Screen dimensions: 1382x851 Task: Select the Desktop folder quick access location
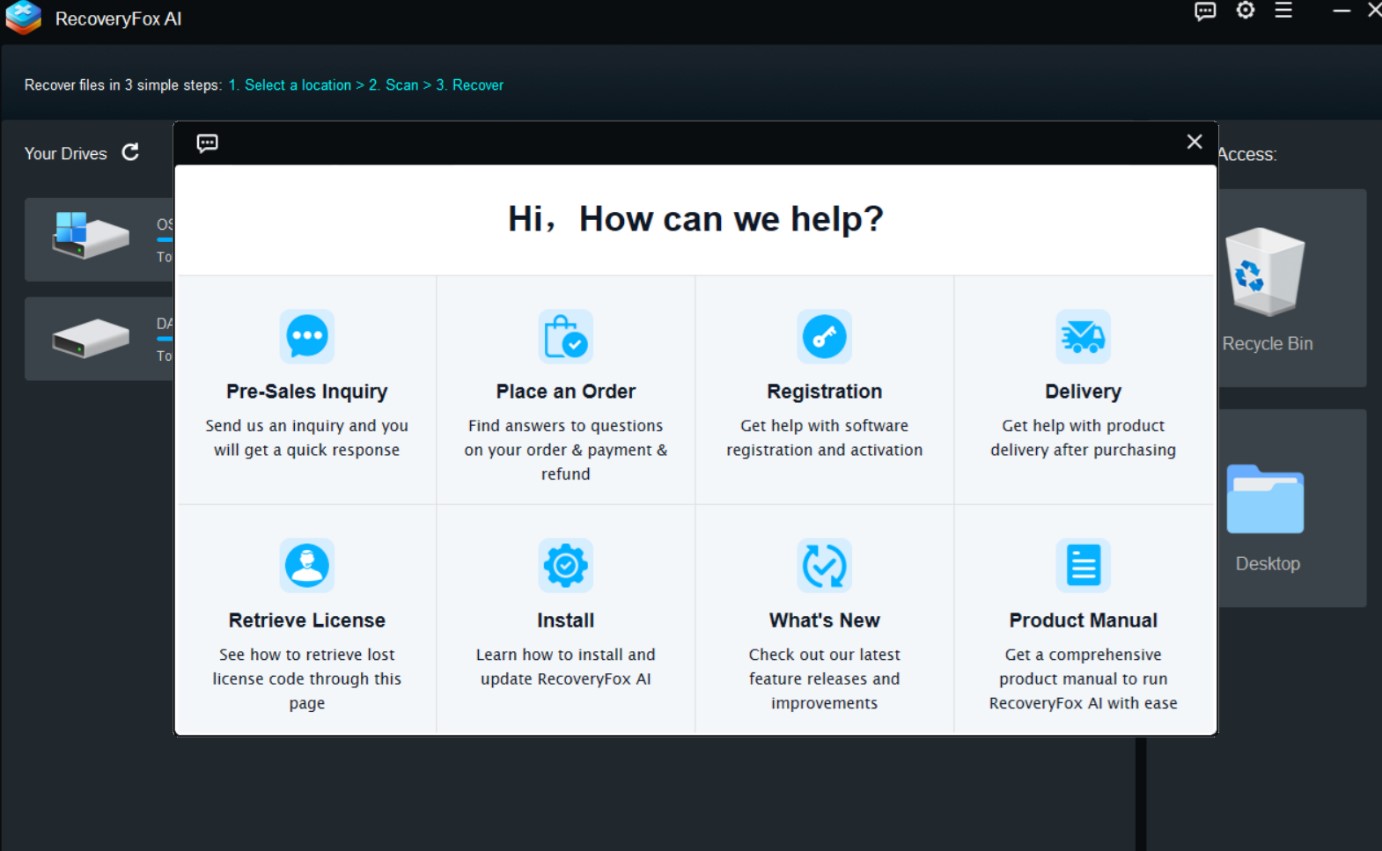1266,508
